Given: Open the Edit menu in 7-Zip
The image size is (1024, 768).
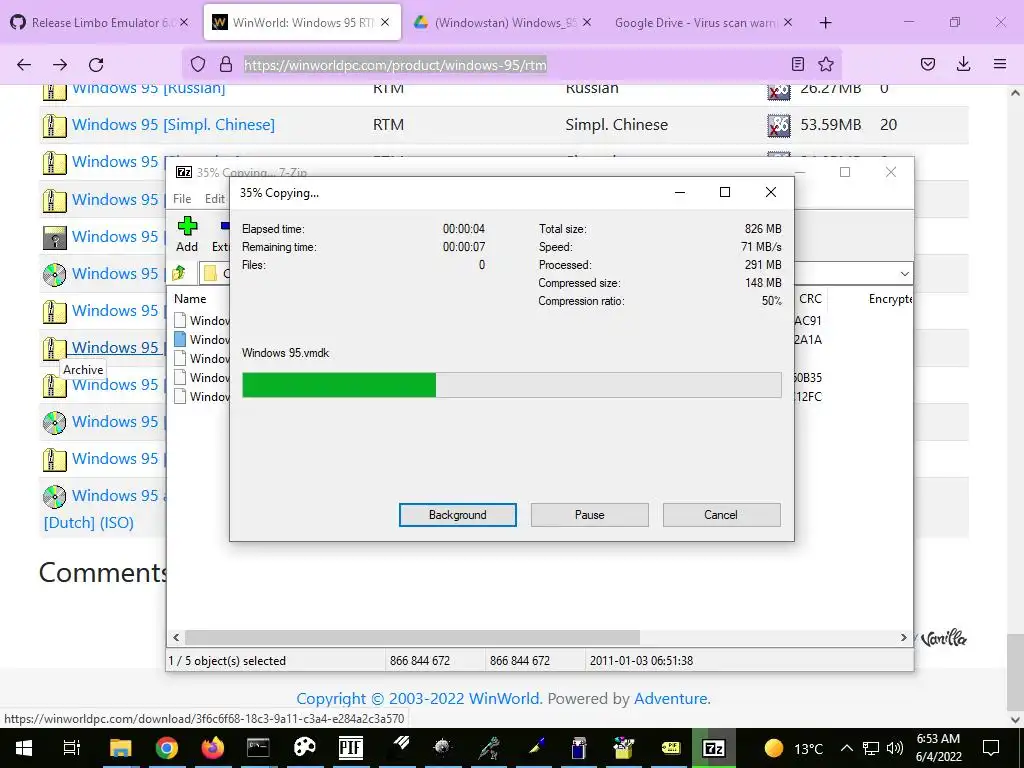Looking at the screenshot, I should pyautogui.click(x=215, y=199).
